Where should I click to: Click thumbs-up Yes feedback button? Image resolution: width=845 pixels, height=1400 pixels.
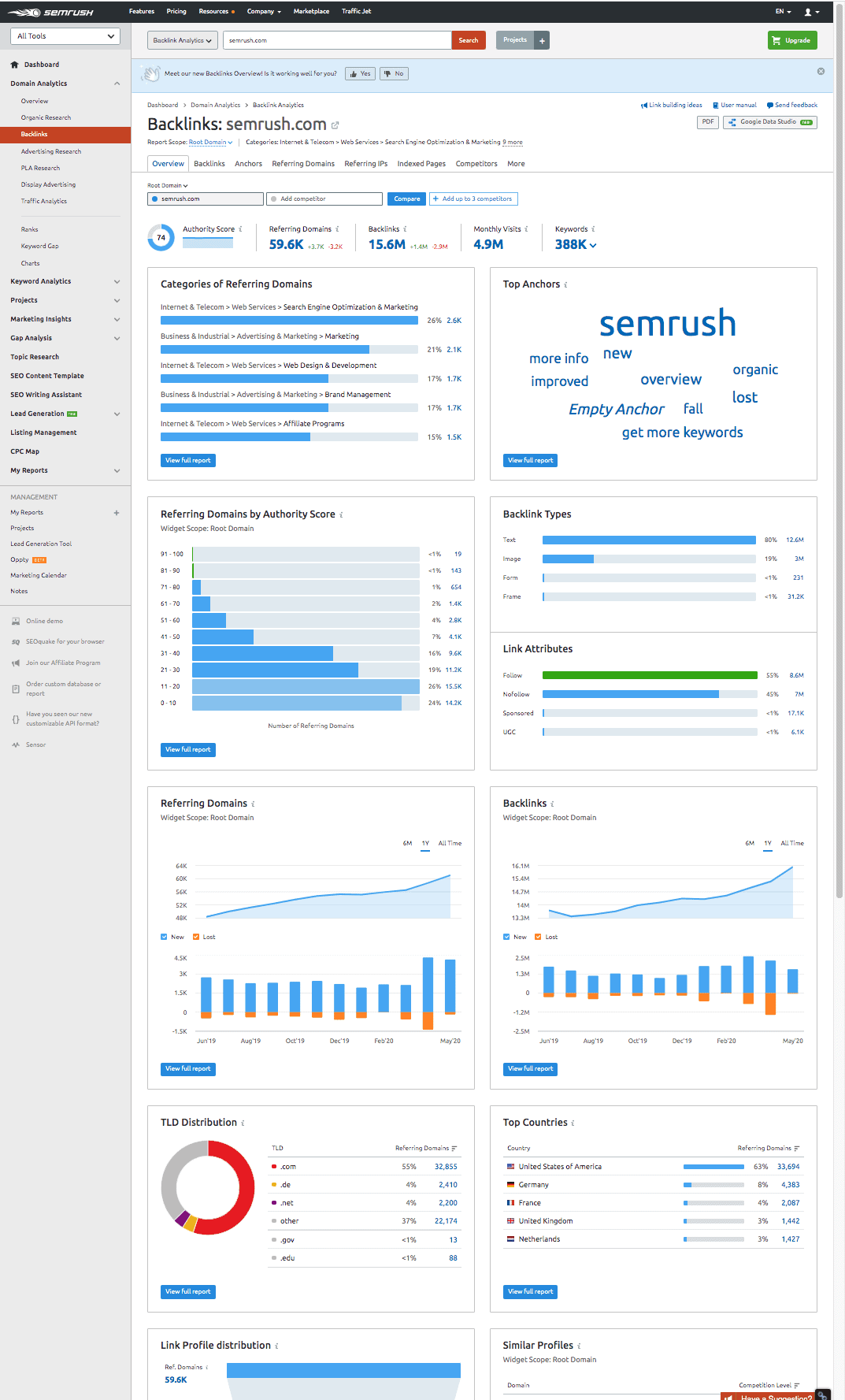coord(361,73)
